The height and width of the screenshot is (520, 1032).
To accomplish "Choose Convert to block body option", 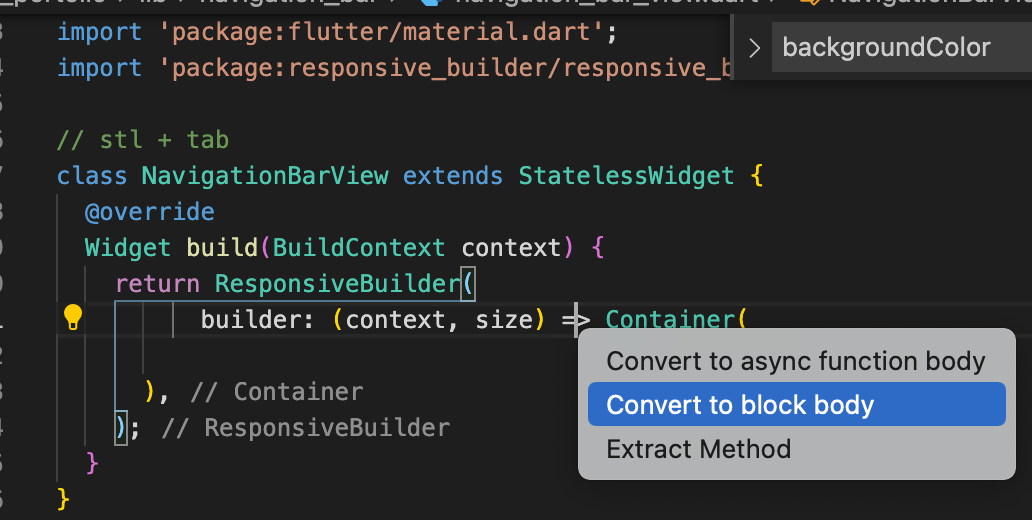I will point(796,405).
